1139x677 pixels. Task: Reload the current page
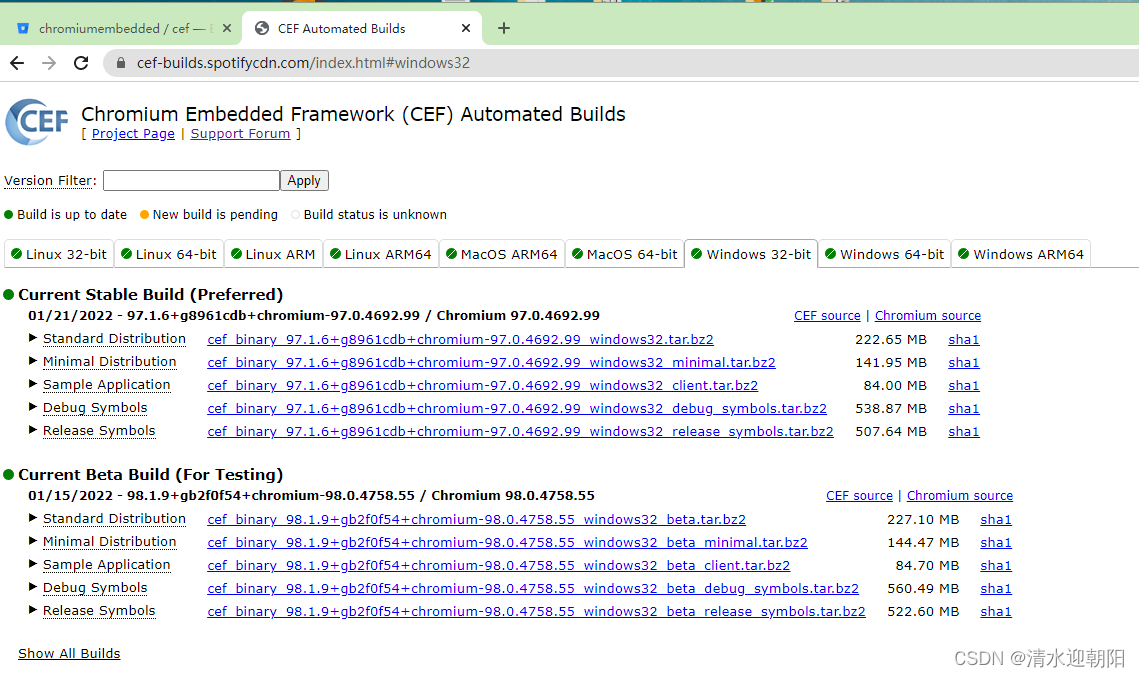pyautogui.click(x=81, y=62)
